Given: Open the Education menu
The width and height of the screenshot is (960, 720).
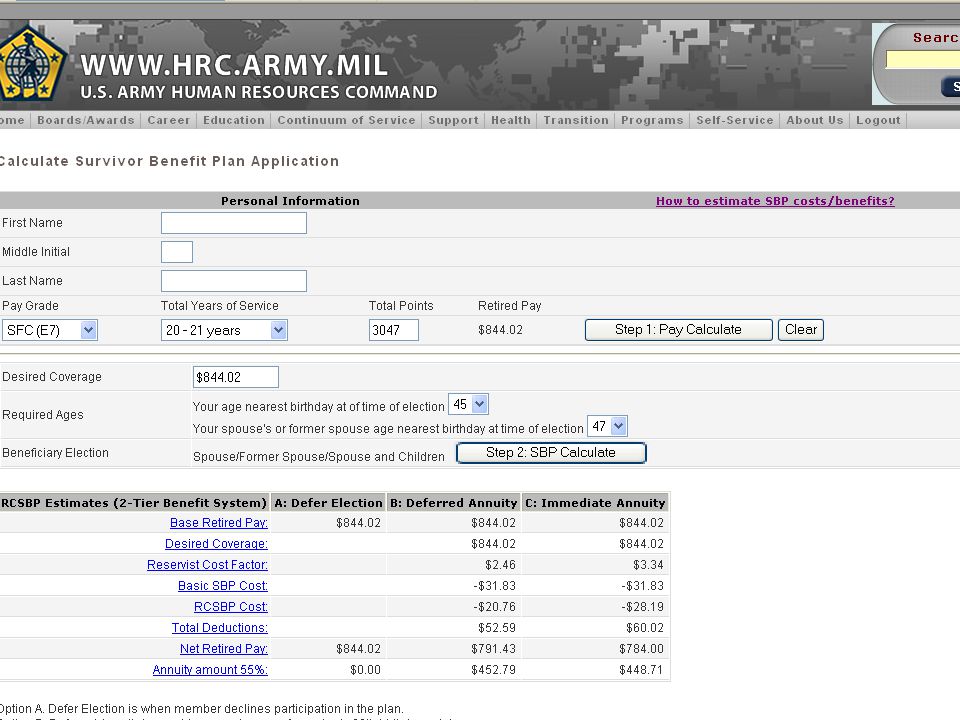Looking at the screenshot, I should tap(234, 120).
